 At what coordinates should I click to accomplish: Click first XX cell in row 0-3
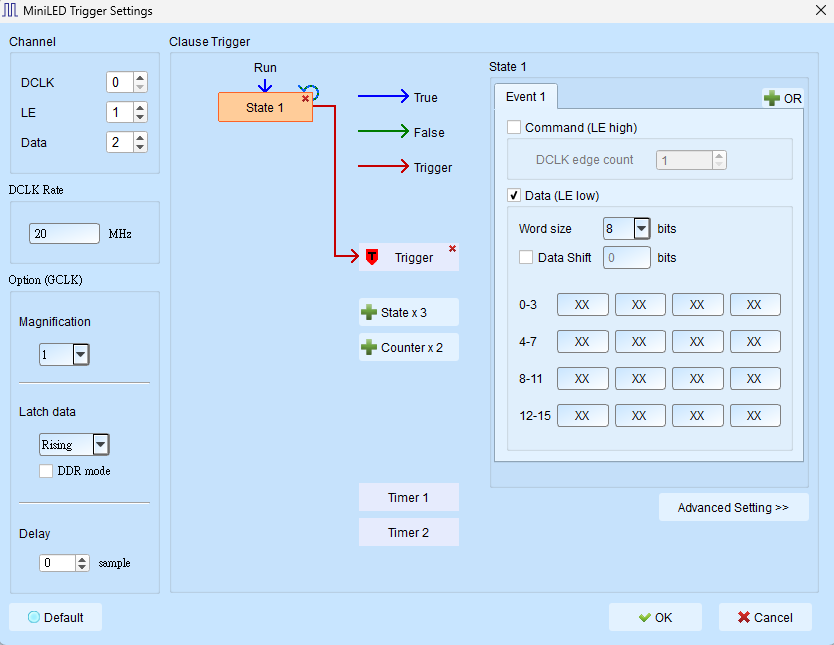coord(582,305)
